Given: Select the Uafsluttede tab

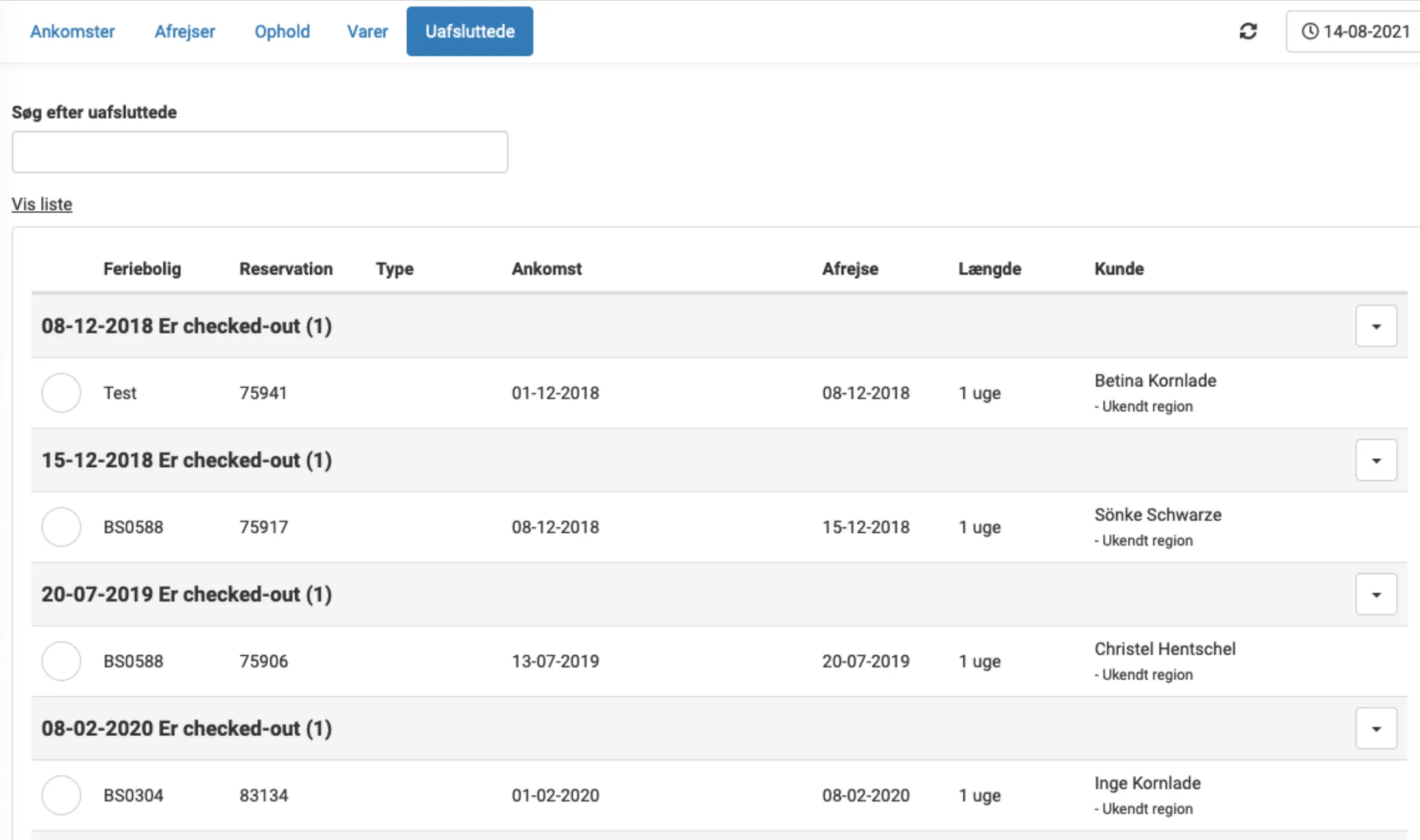Looking at the screenshot, I should pyautogui.click(x=469, y=32).
